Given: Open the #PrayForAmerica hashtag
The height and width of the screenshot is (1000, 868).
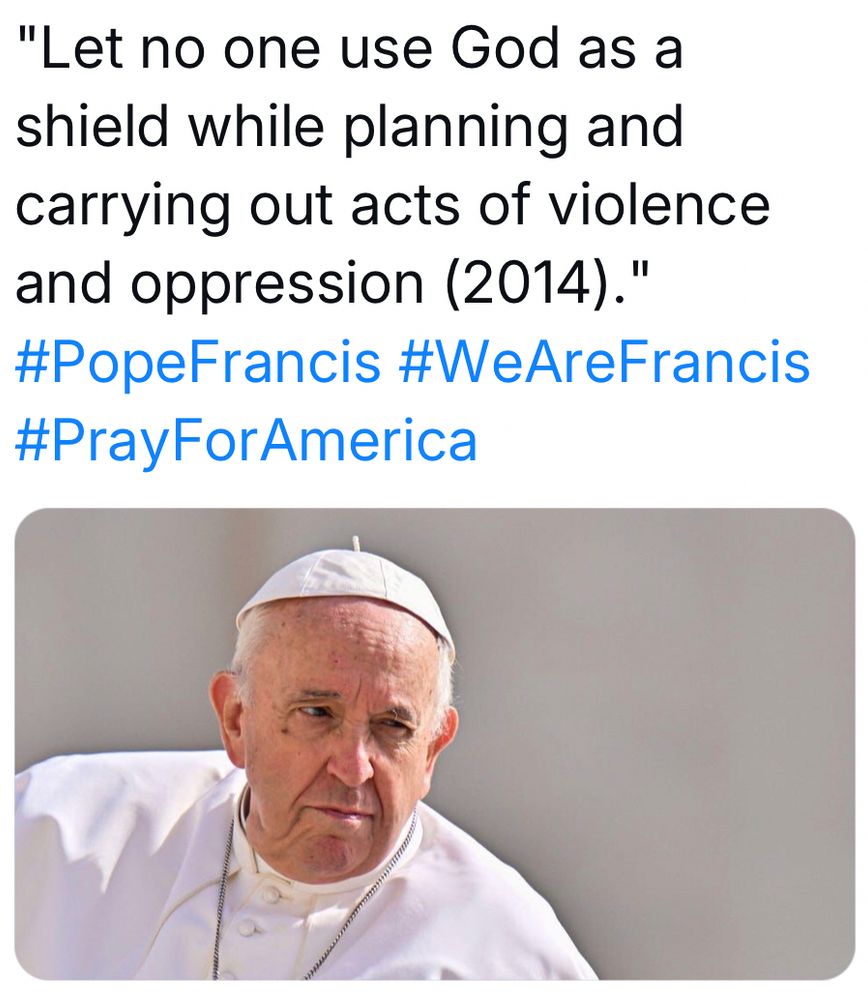Looking at the screenshot, I should (x=246, y=442).
